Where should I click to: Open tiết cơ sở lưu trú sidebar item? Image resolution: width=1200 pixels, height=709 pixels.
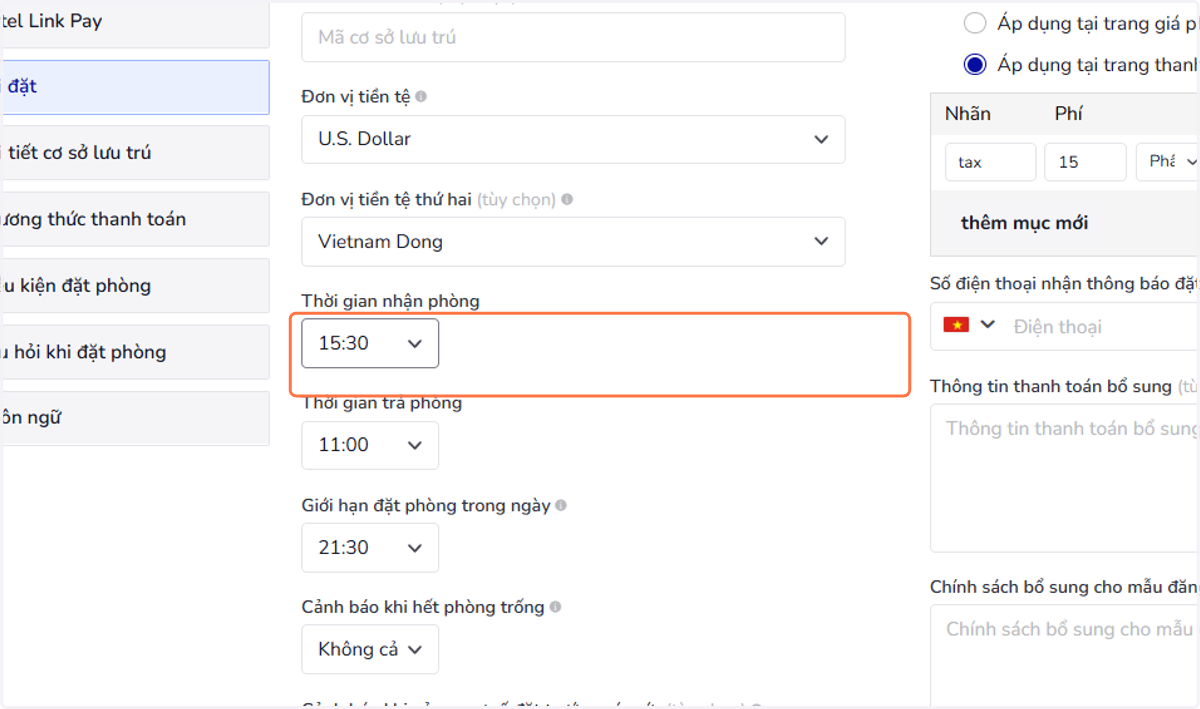click(134, 153)
